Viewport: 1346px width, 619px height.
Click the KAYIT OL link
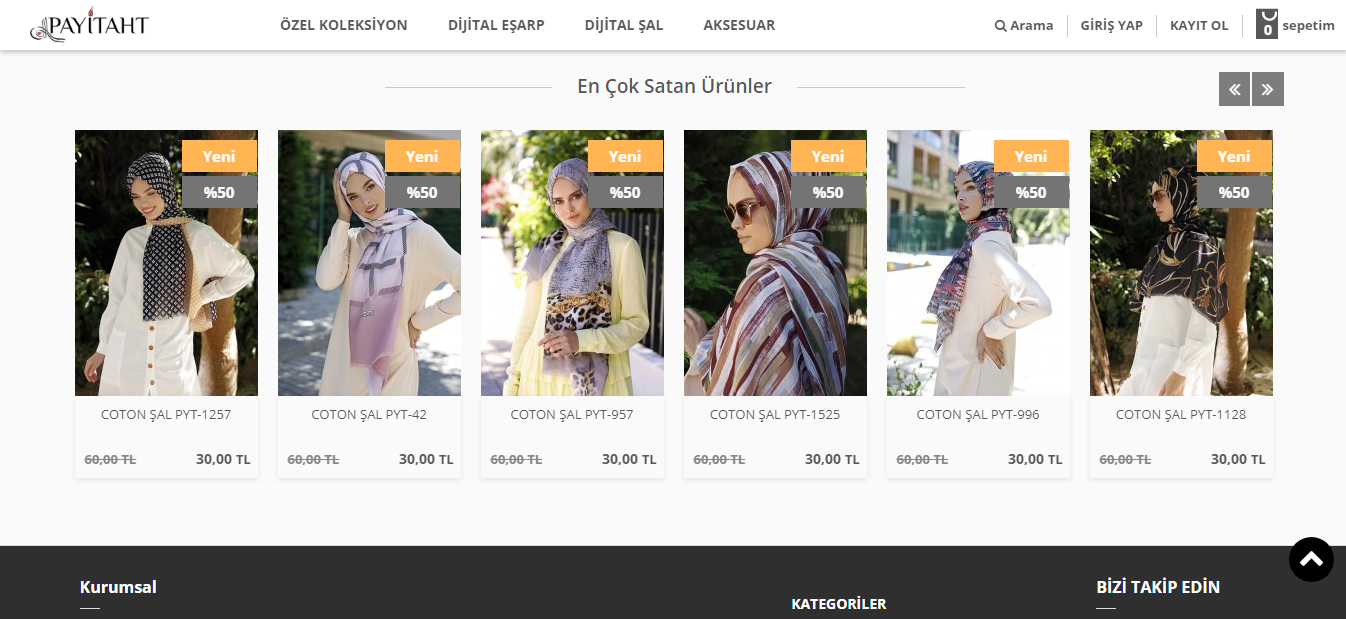[1199, 26]
